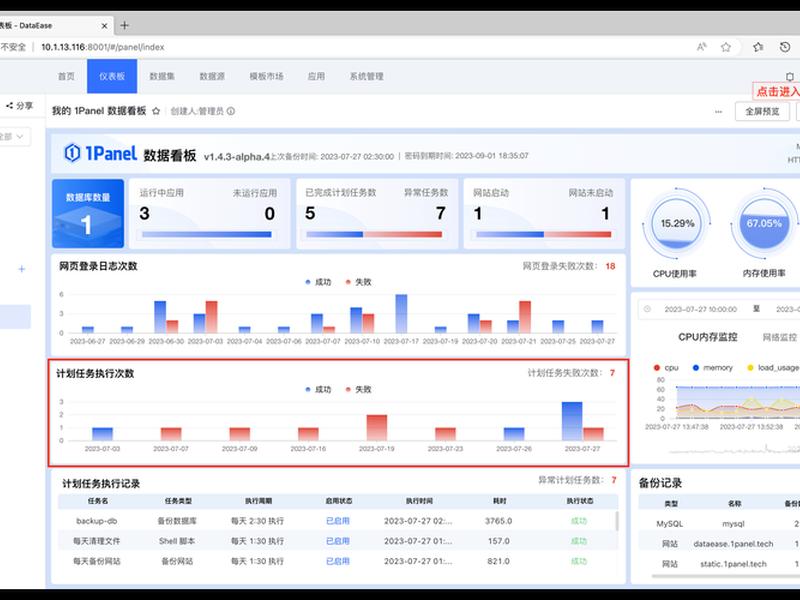Toggle 失败 legend in 网页登录日志次数 chart
This screenshot has height=600, width=800.
tap(358, 282)
